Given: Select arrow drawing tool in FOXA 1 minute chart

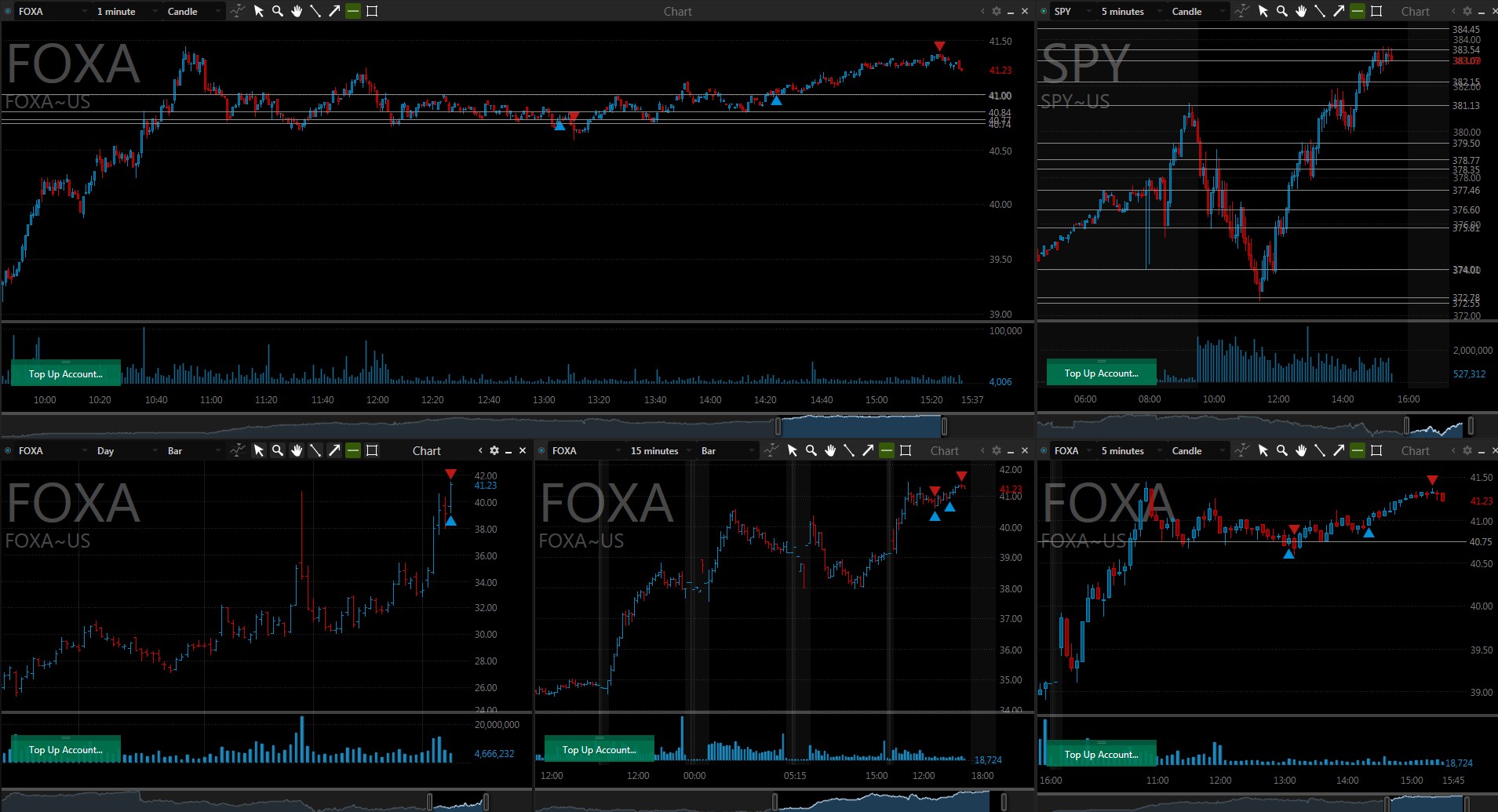Looking at the screenshot, I should 334,11.
